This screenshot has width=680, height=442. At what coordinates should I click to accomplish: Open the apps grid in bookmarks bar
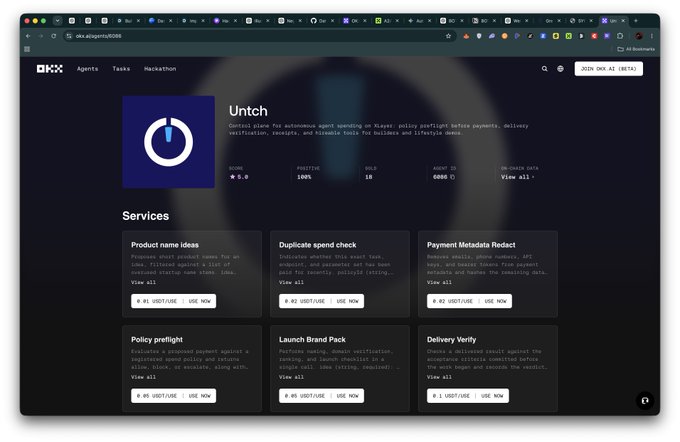pos(27,49)
